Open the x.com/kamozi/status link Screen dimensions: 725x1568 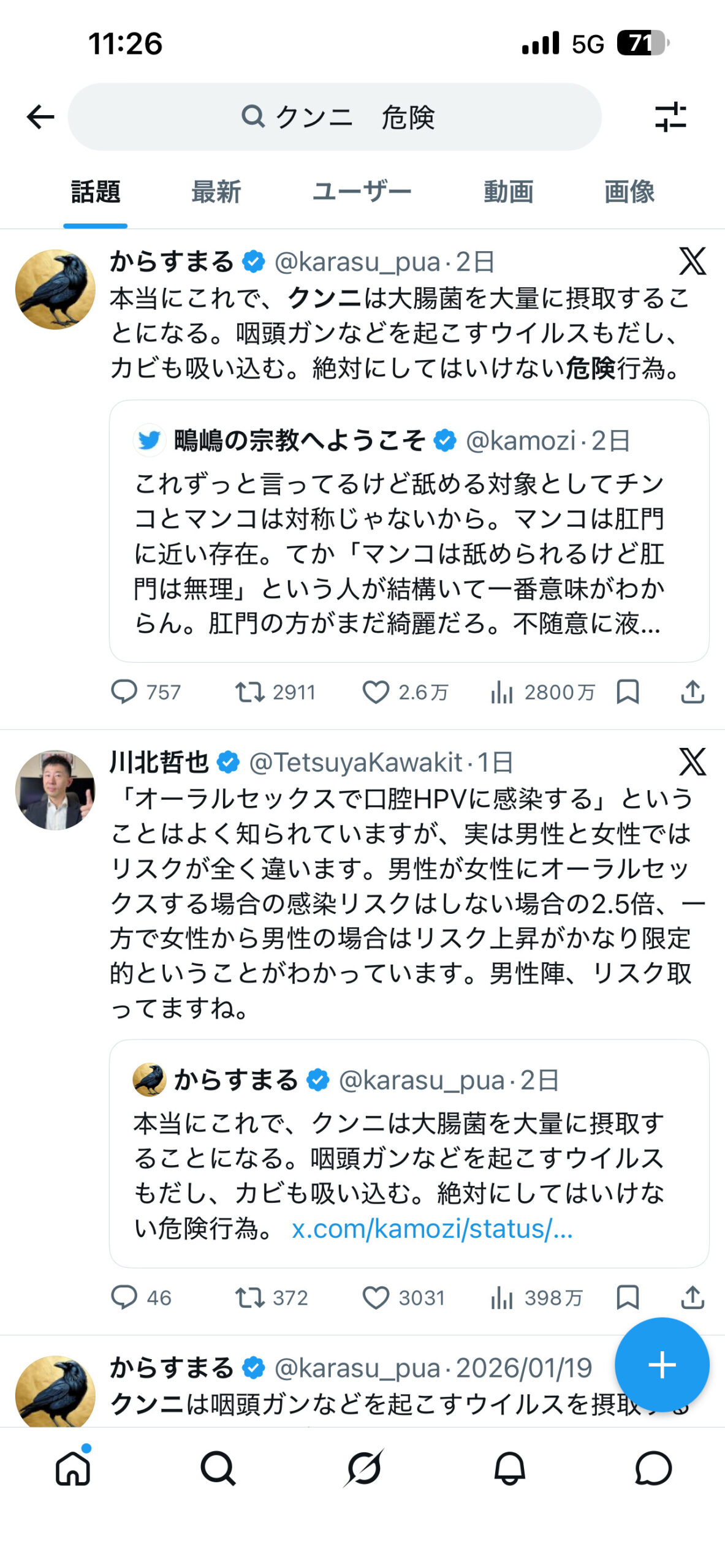click(432, 1229)
